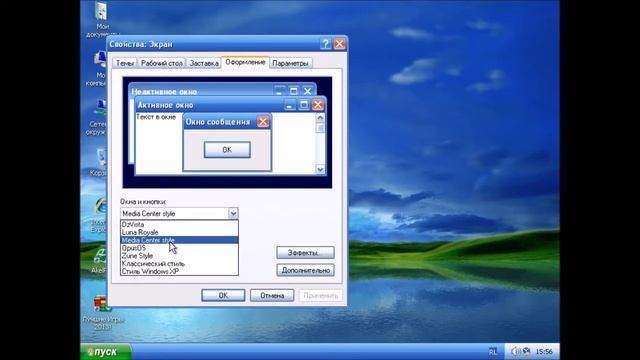Go to the Параметры tab

[x=290, y=63]
